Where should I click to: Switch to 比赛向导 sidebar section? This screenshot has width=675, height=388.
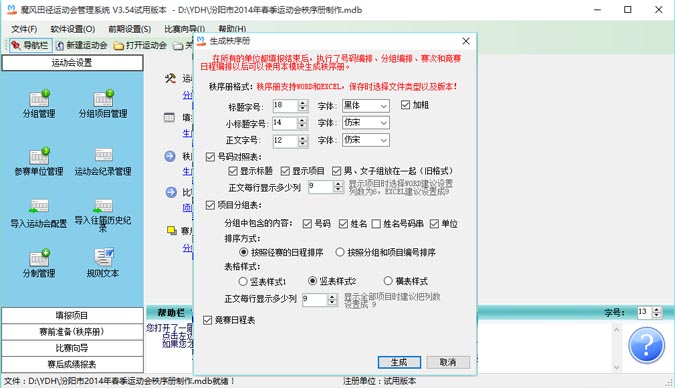72,348
